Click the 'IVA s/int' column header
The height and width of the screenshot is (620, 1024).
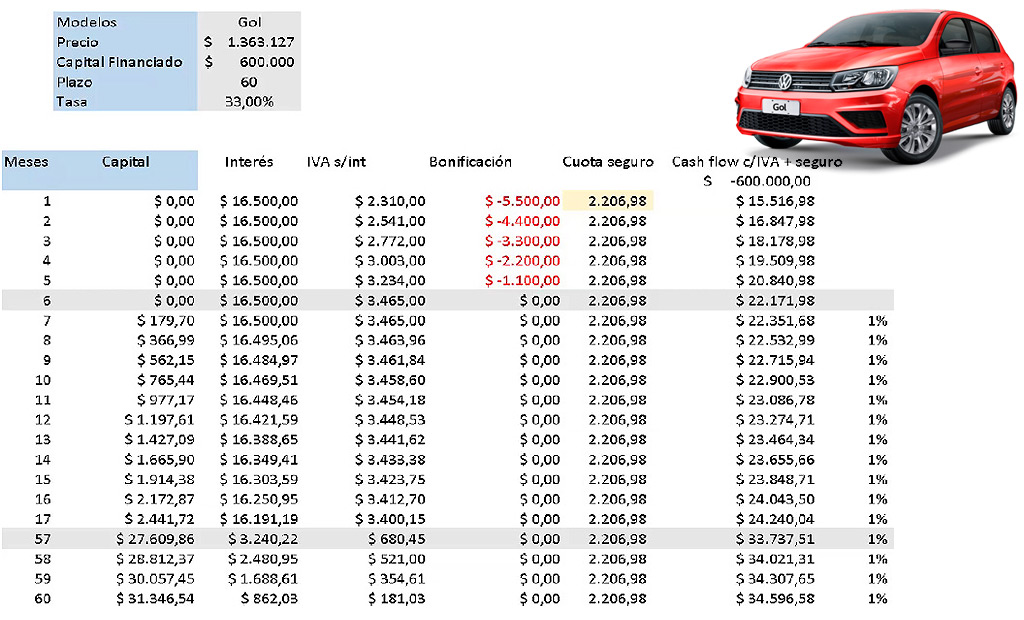[x=336, y=162]
